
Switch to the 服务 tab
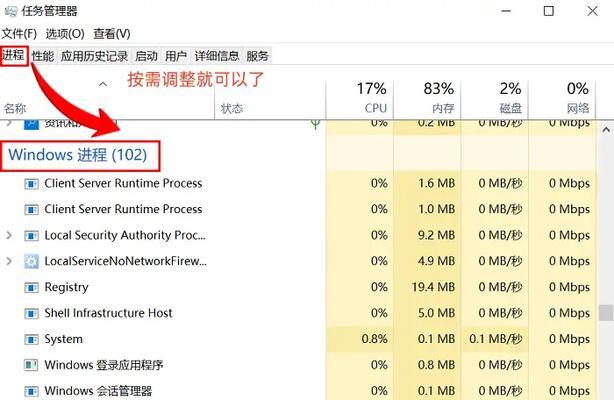pyautogui.click(x=257, y=56)
